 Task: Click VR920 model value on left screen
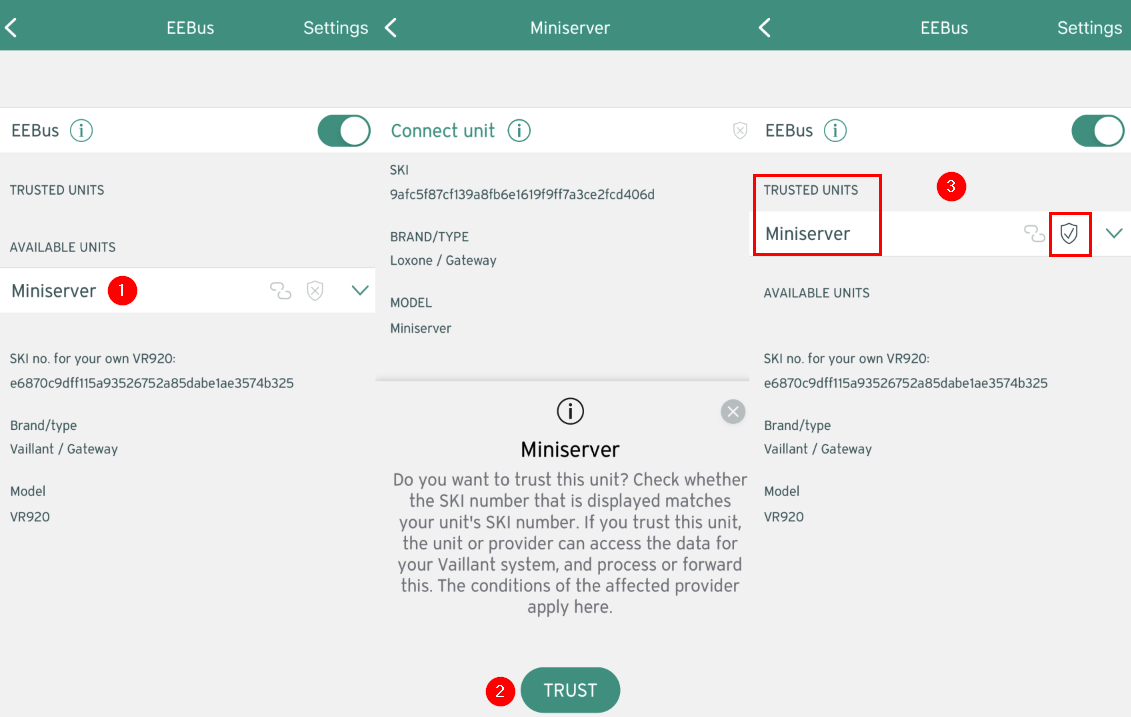30,516
